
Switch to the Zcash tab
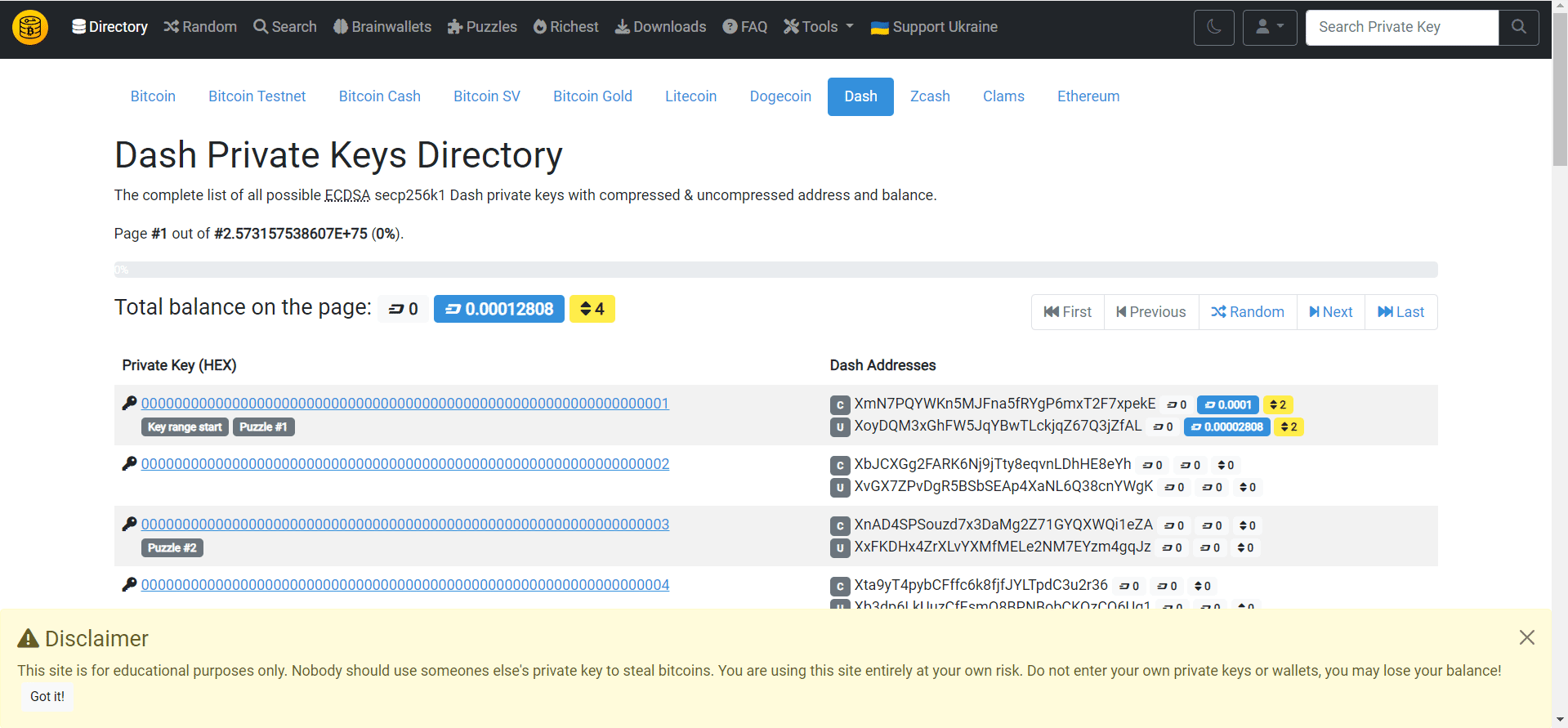pyautogui.click(x=930, y=96)
